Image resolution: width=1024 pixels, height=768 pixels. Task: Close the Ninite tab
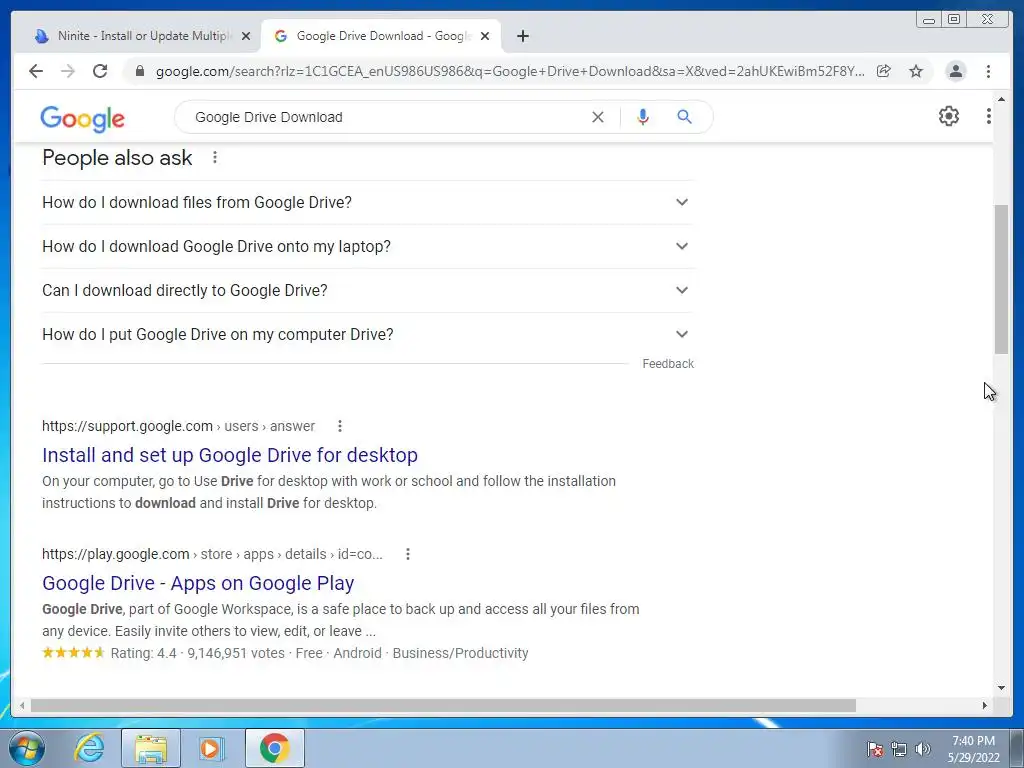click(x=246, y=36)
